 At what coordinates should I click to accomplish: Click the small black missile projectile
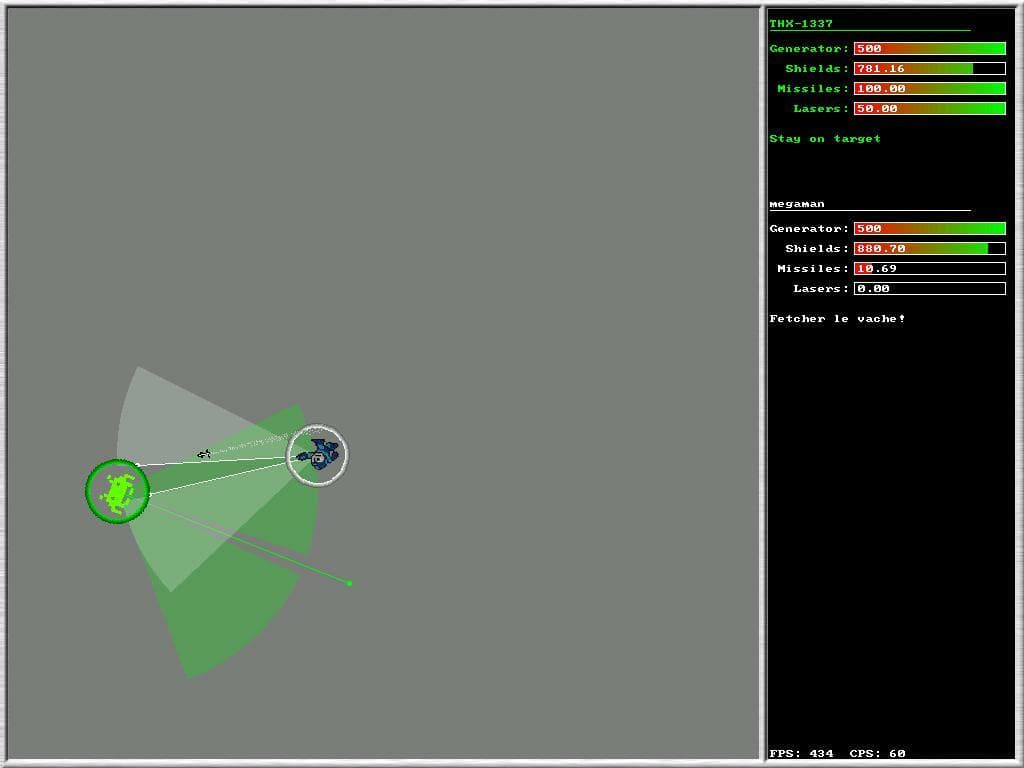[x=204, y=454]
